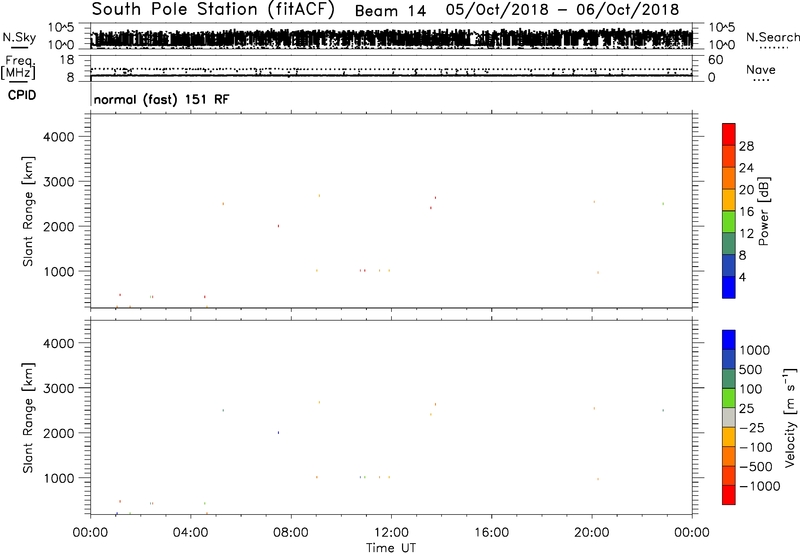Click the 'Slant Range [km]' label of power panel
Screen dimensions: 800x554
28,211
